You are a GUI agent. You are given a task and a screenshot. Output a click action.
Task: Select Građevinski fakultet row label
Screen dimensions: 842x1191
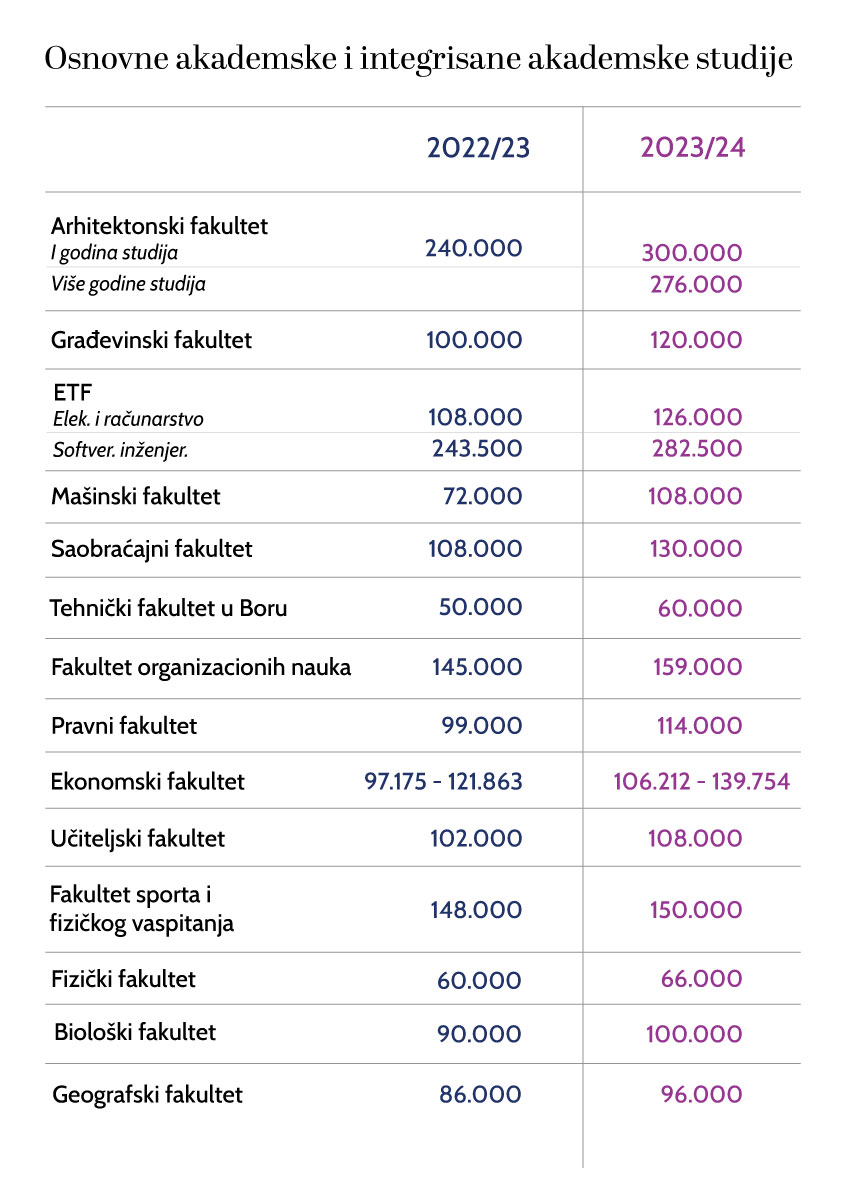tap(151, 340)
